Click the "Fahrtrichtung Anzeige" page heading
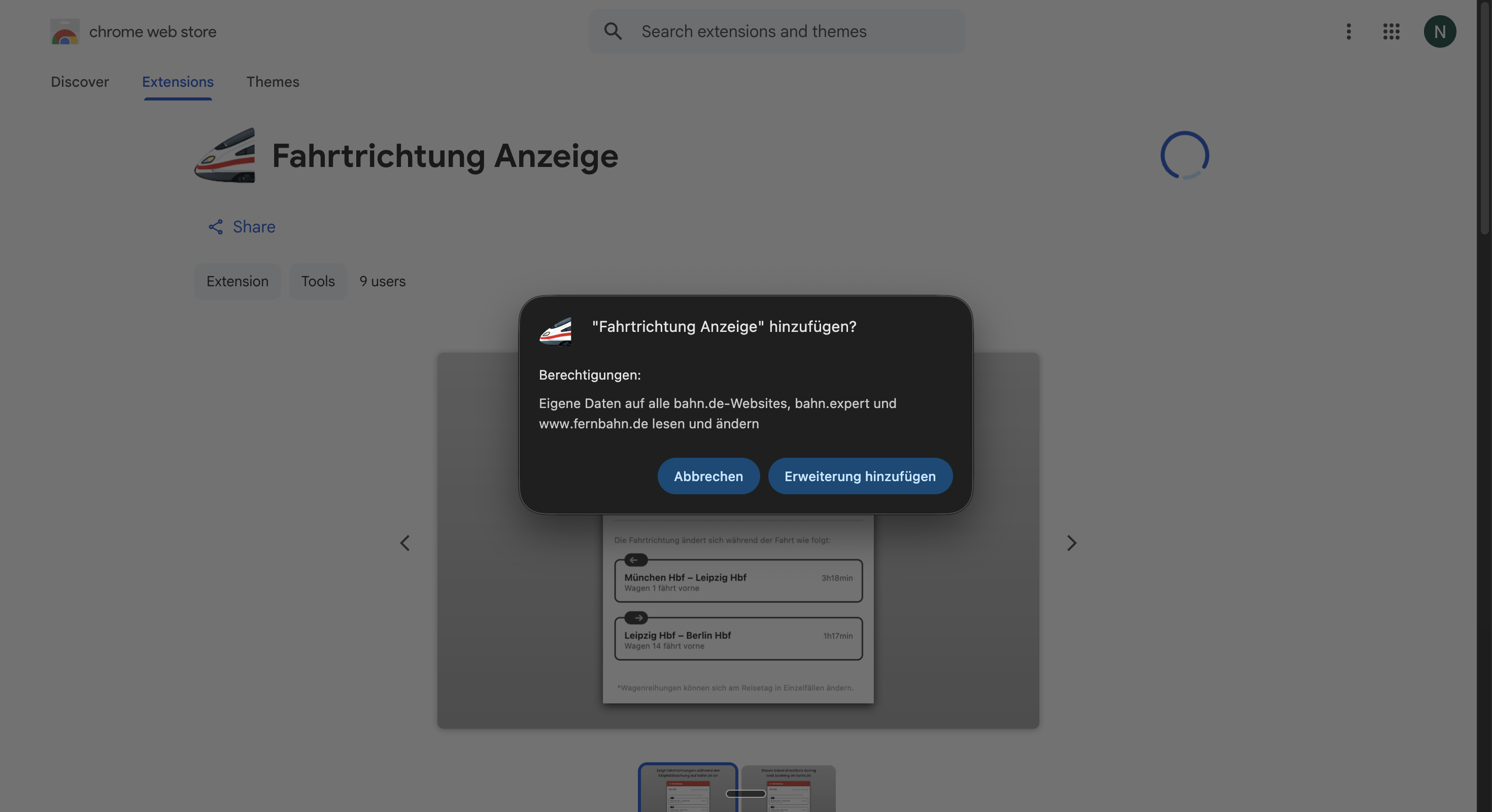Image resolution: width=1492 pixels, height=812 pixels. 445,156
